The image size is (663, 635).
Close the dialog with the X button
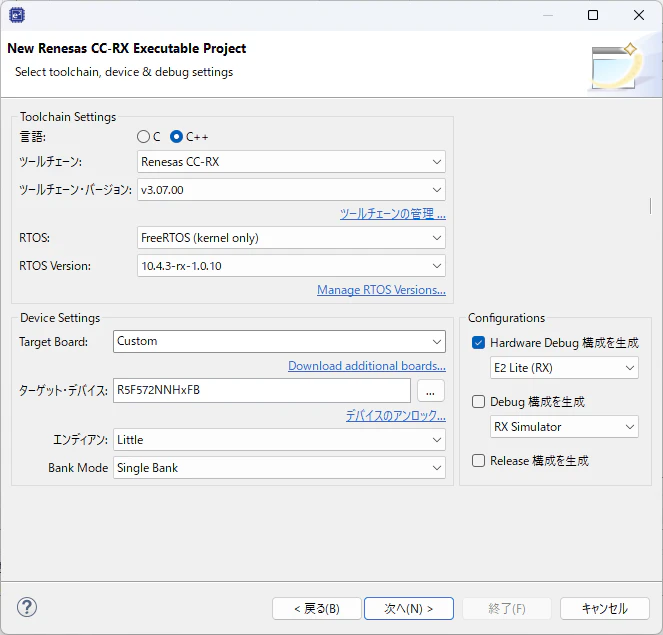click(x=639, y=15)
